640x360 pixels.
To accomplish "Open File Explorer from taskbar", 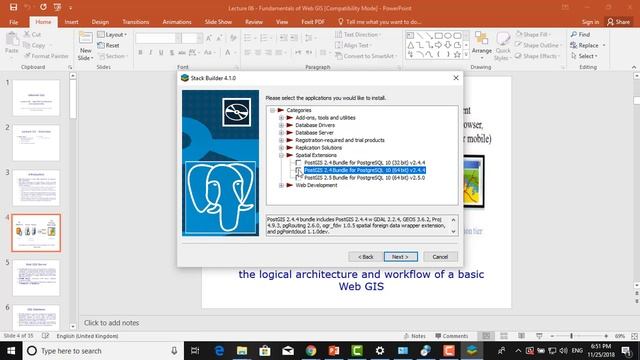I will coord(242,351).
